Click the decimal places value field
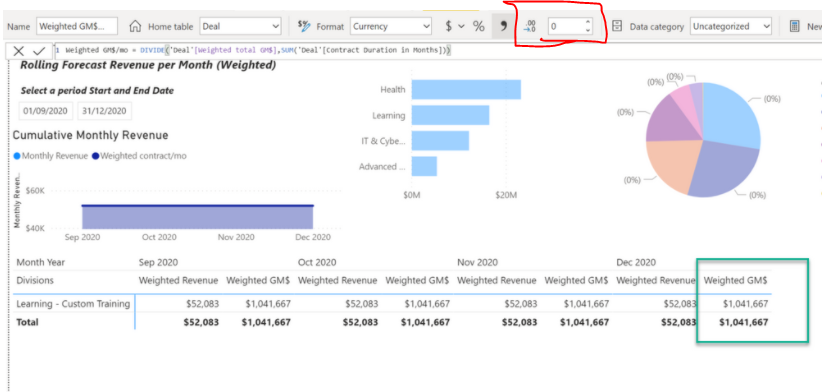 [565, 26]
